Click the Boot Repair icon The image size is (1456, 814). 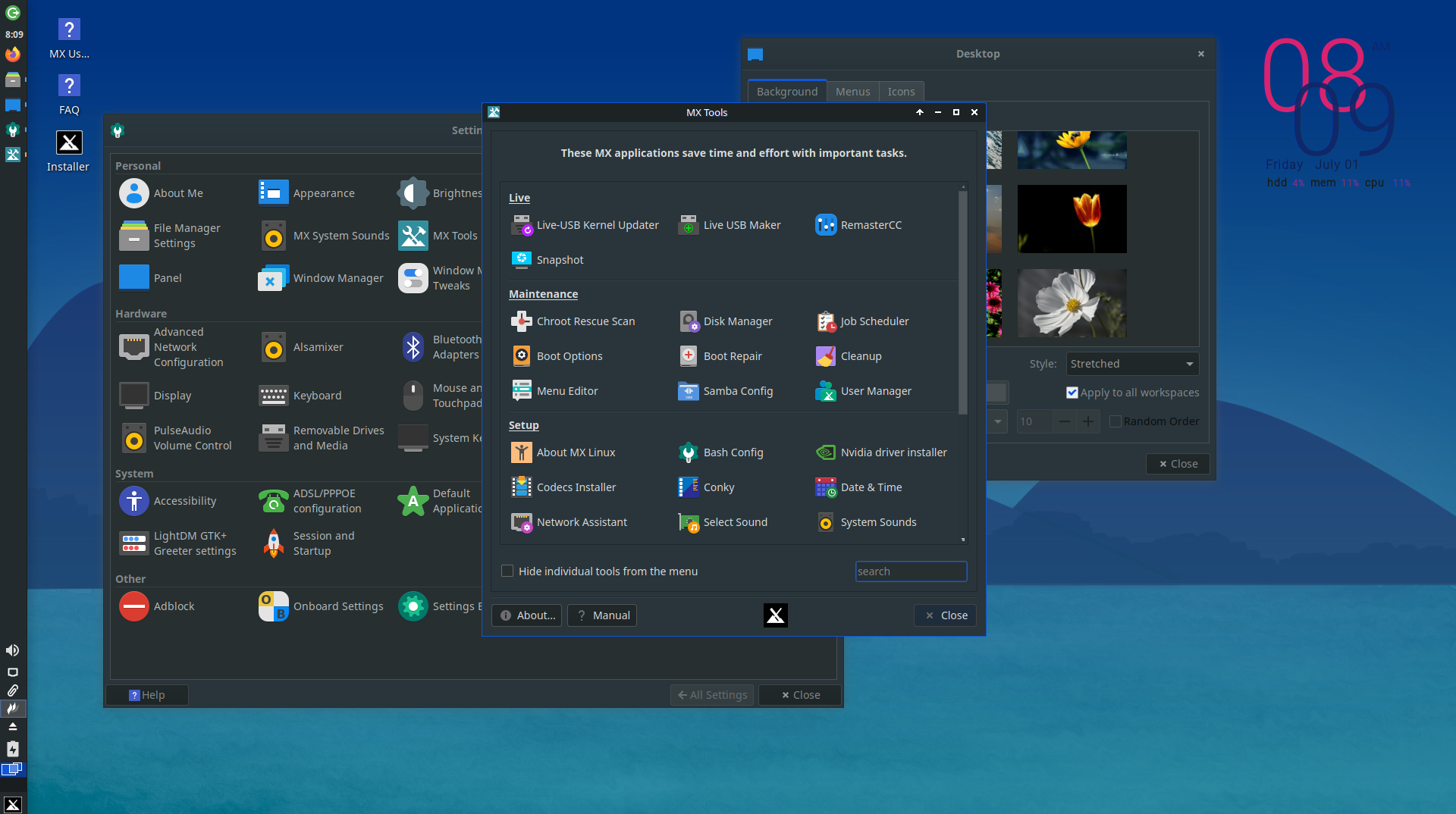[689, 356]
